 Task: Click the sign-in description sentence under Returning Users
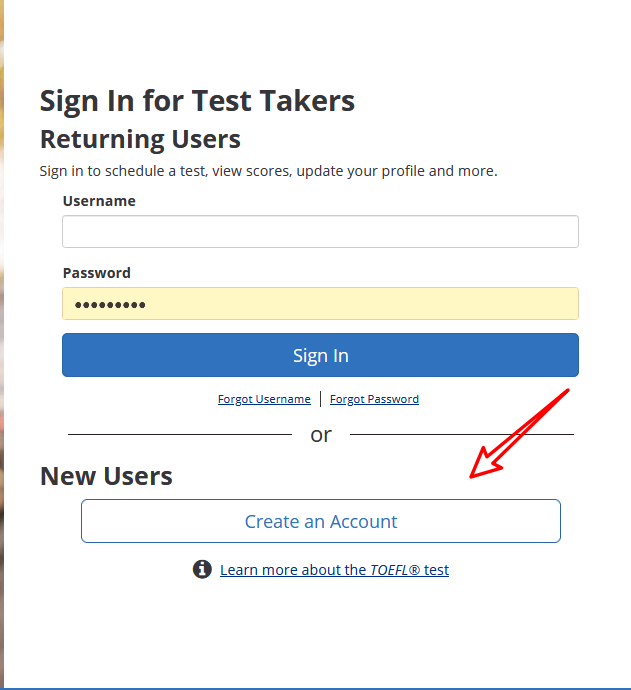(268, 171)
